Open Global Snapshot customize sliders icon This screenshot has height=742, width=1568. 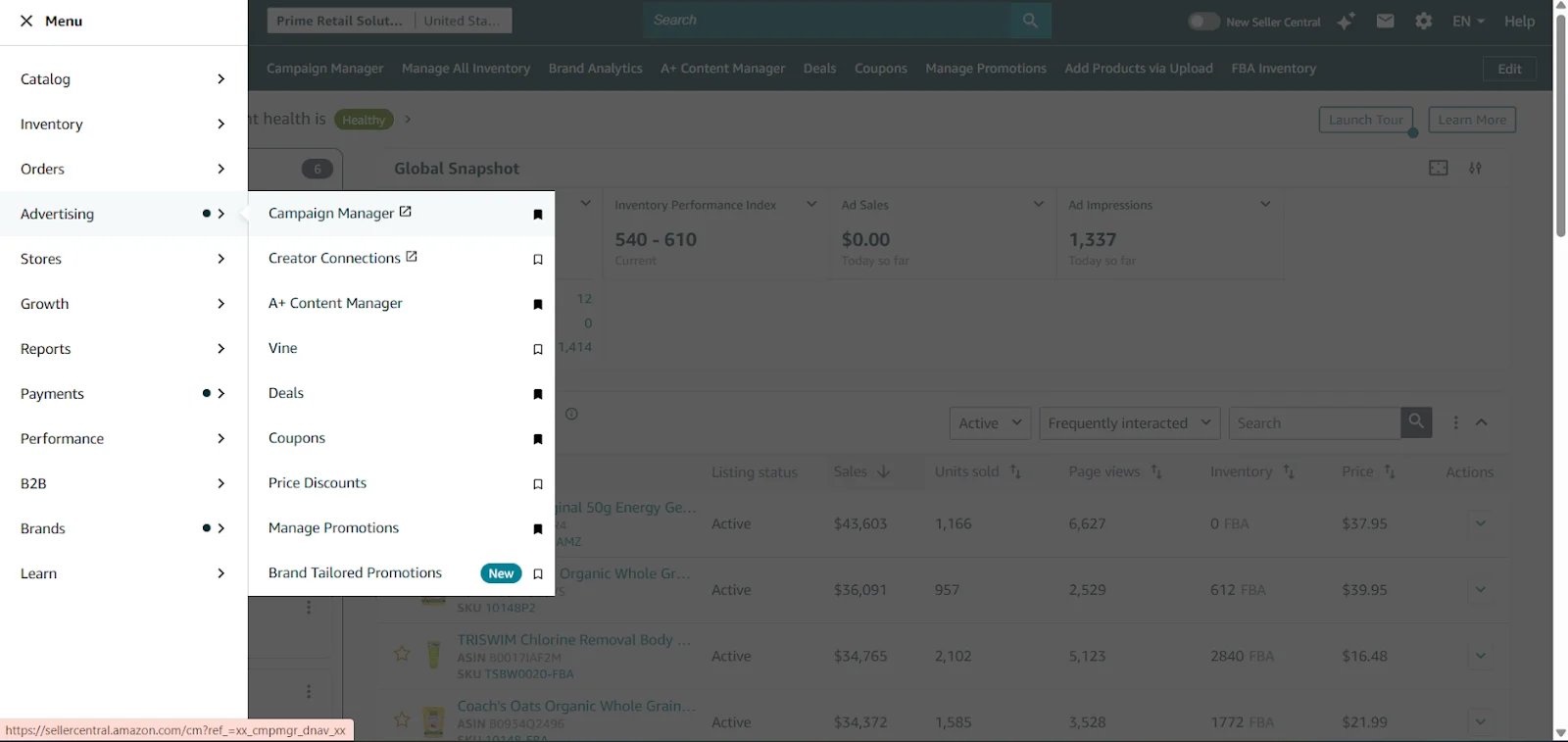point(1475,169)
